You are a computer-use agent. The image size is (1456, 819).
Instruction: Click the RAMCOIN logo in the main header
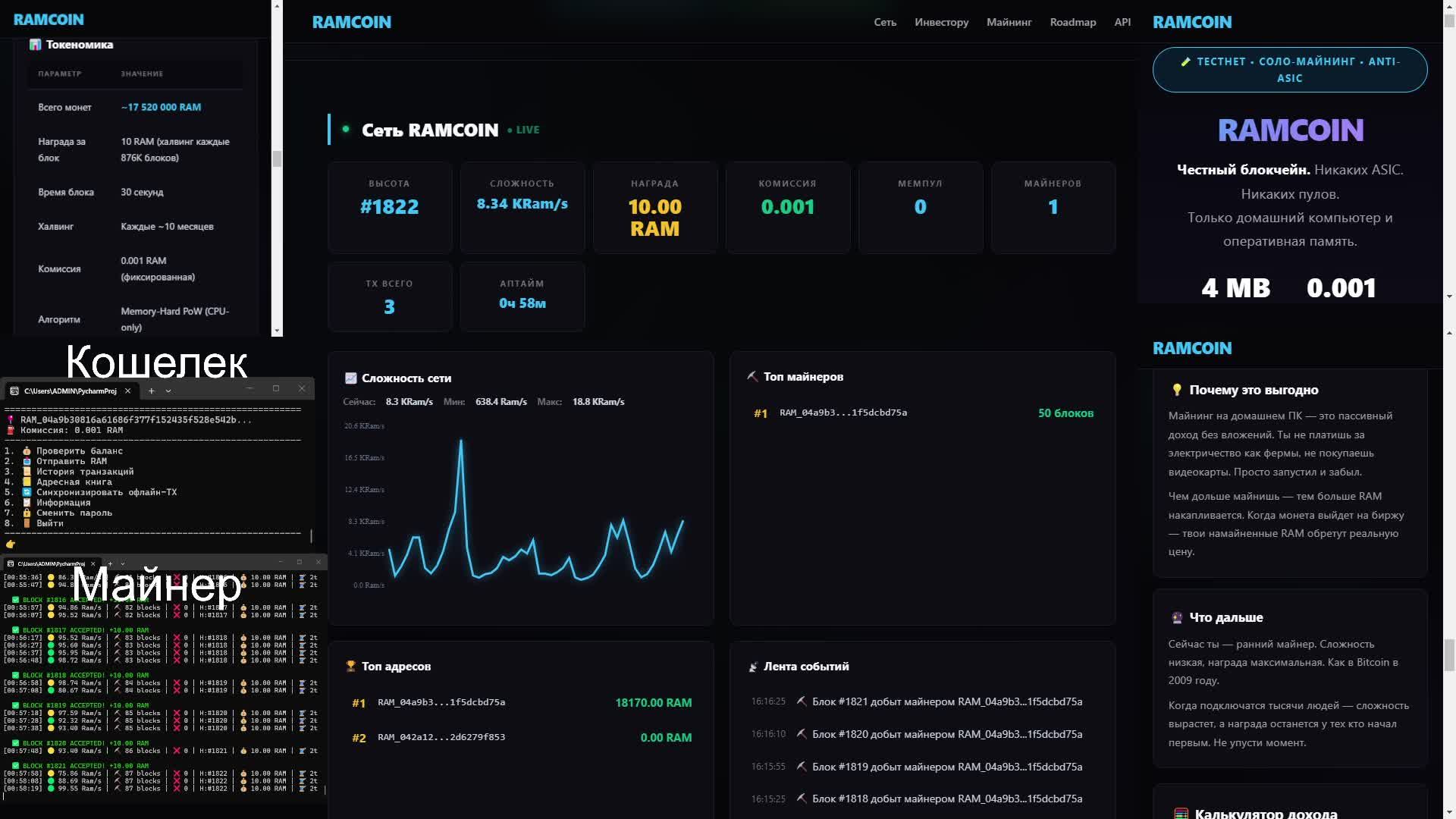point(352,22)
